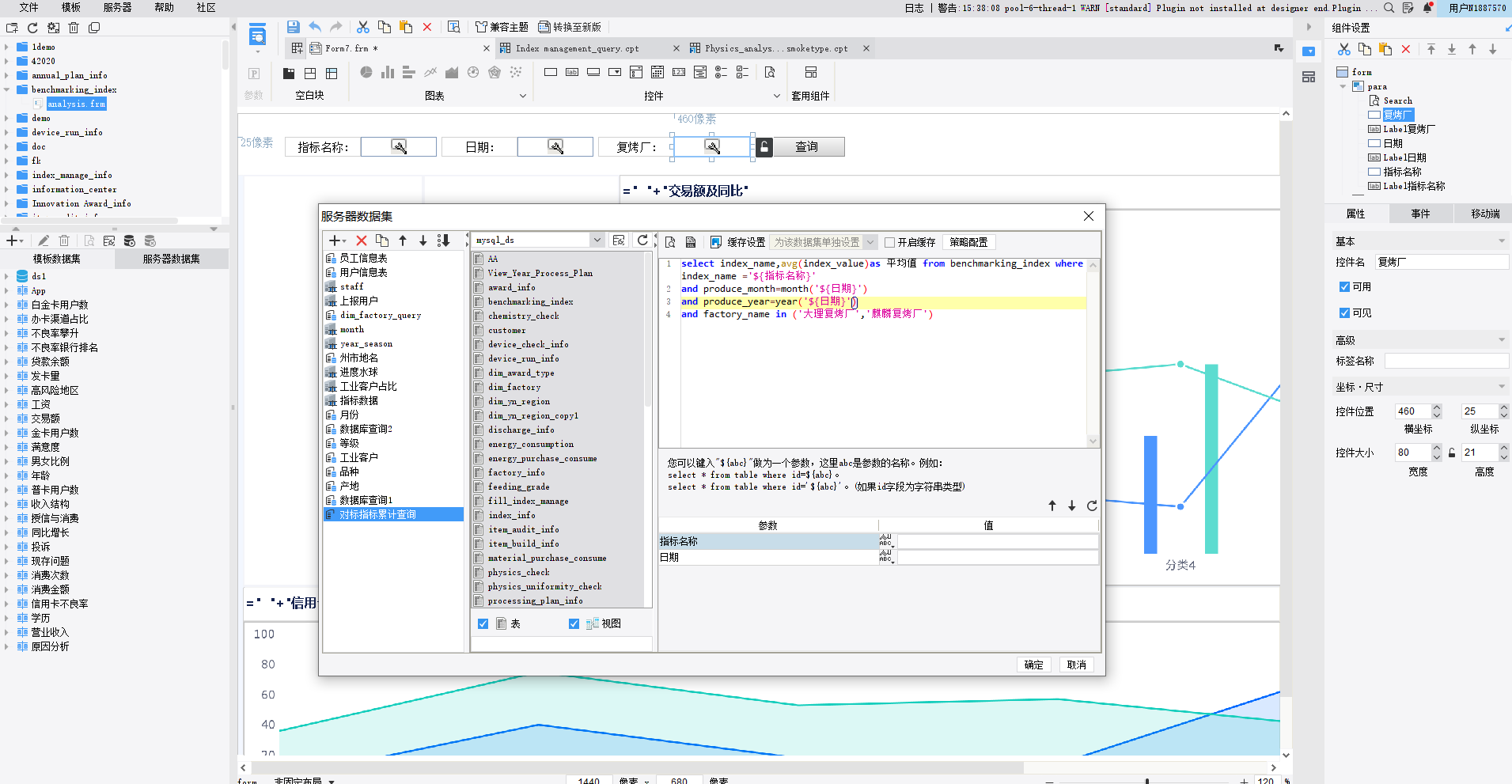Click the 标签名称 input field
Viewport: 1512px width, 784px height.
[x=1446, y=361]
